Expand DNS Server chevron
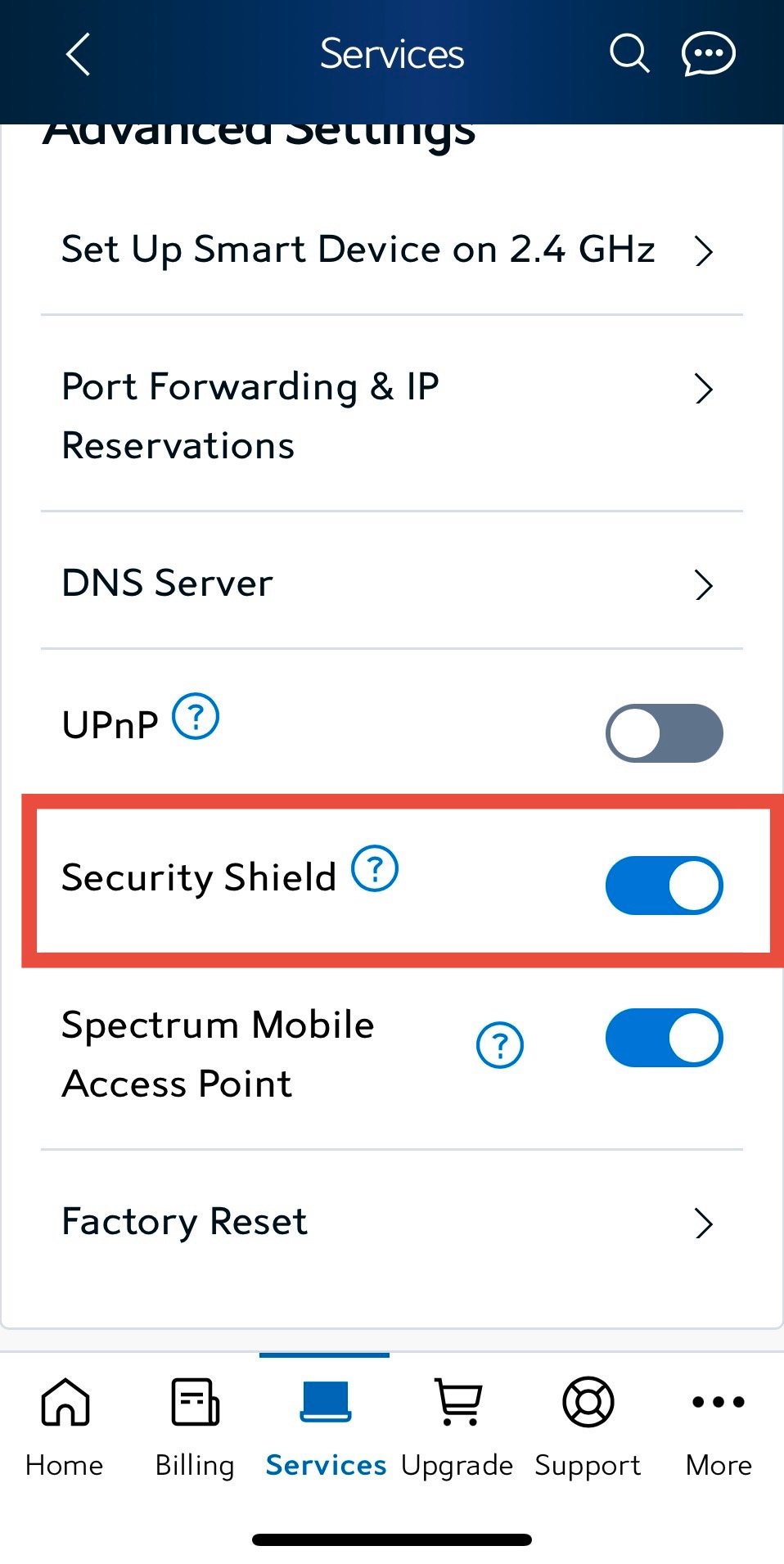This screenshot has width=784, height=1564. pyautogui.click(x=703, y=586)
